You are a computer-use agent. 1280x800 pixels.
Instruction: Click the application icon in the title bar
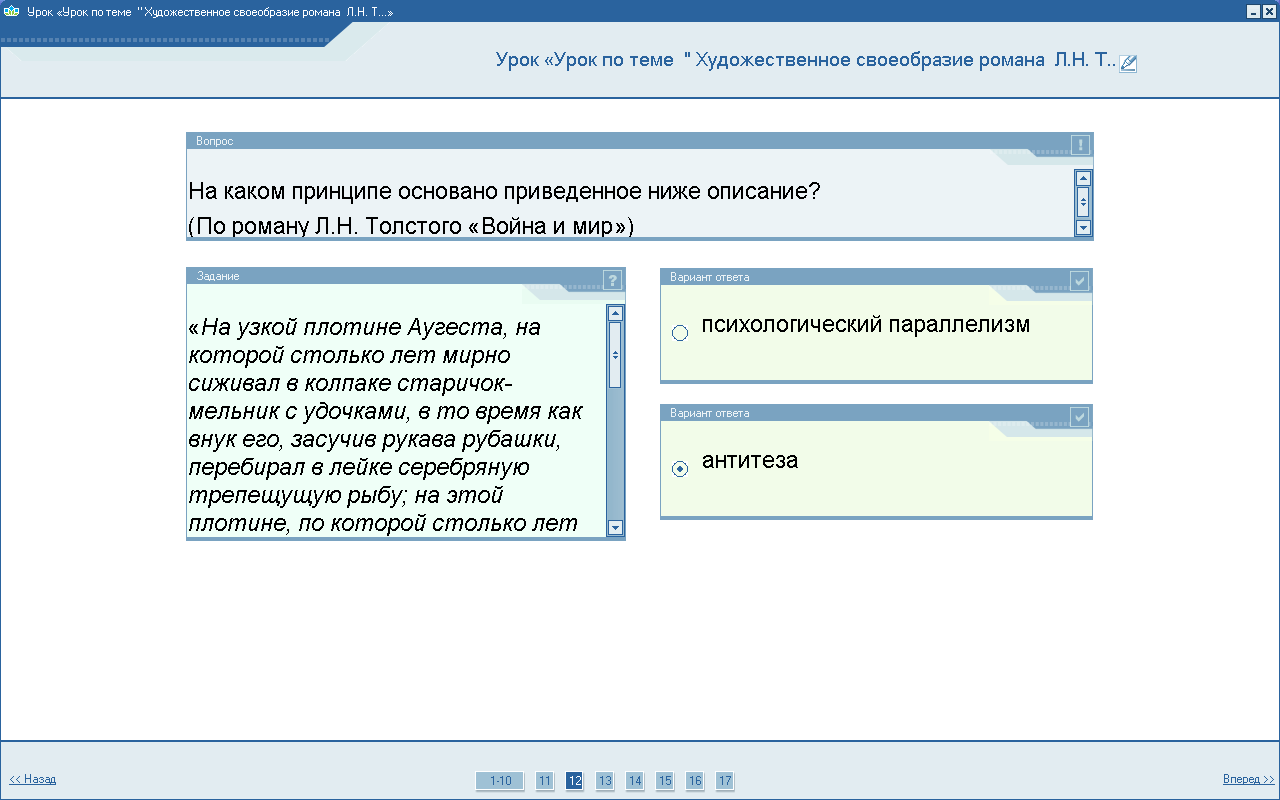click(12, 11)
